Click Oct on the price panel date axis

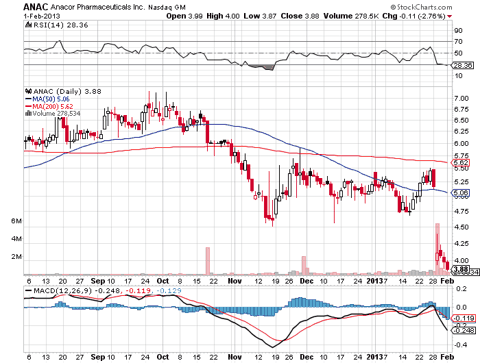(x=163, y=281)
